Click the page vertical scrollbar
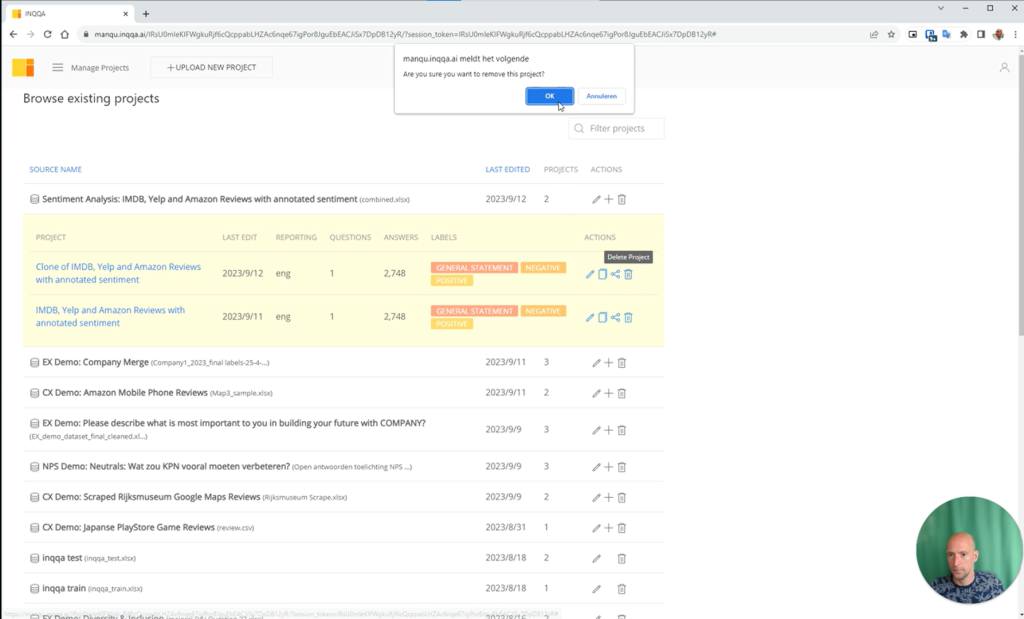 [1019, 196]
